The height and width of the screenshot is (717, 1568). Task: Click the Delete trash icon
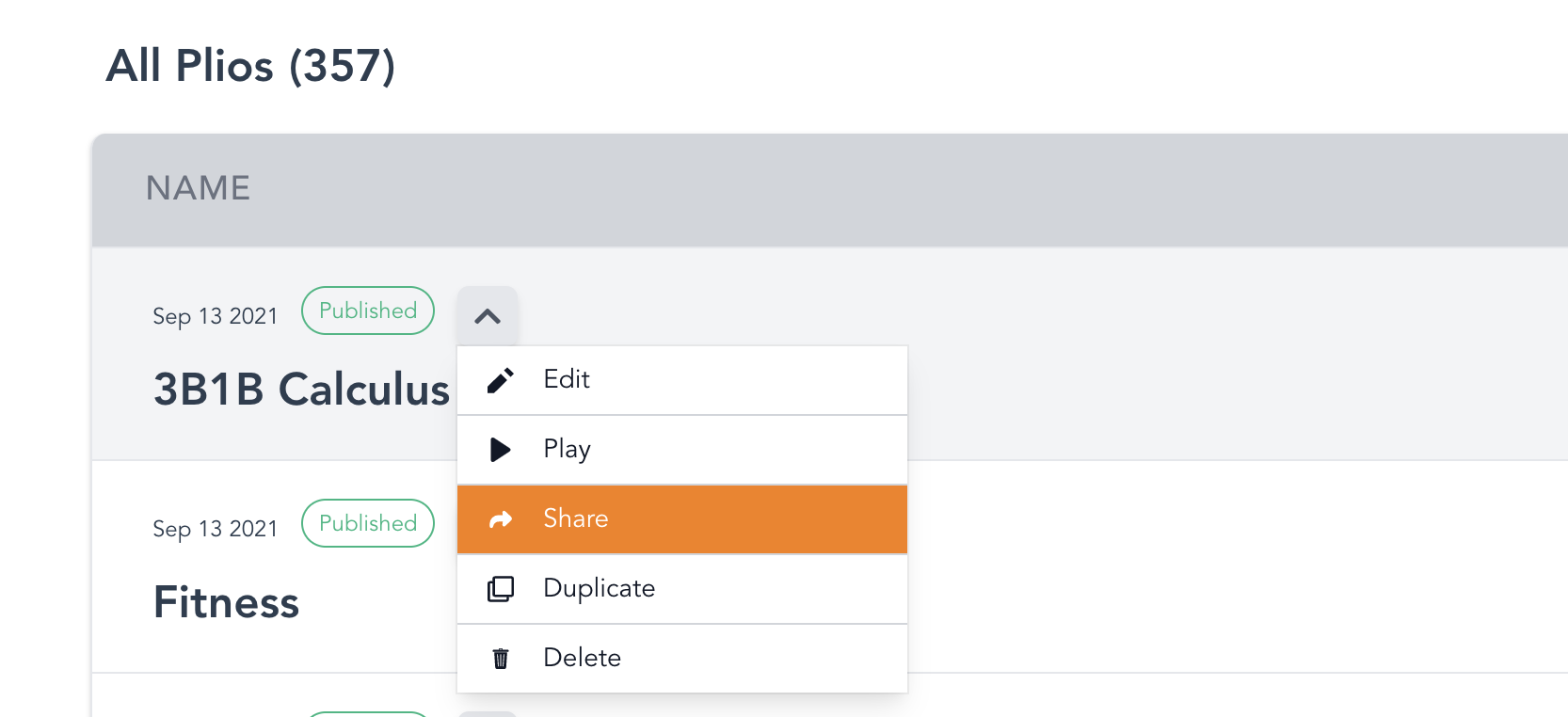pyautogui.click(x=501, y=659)
